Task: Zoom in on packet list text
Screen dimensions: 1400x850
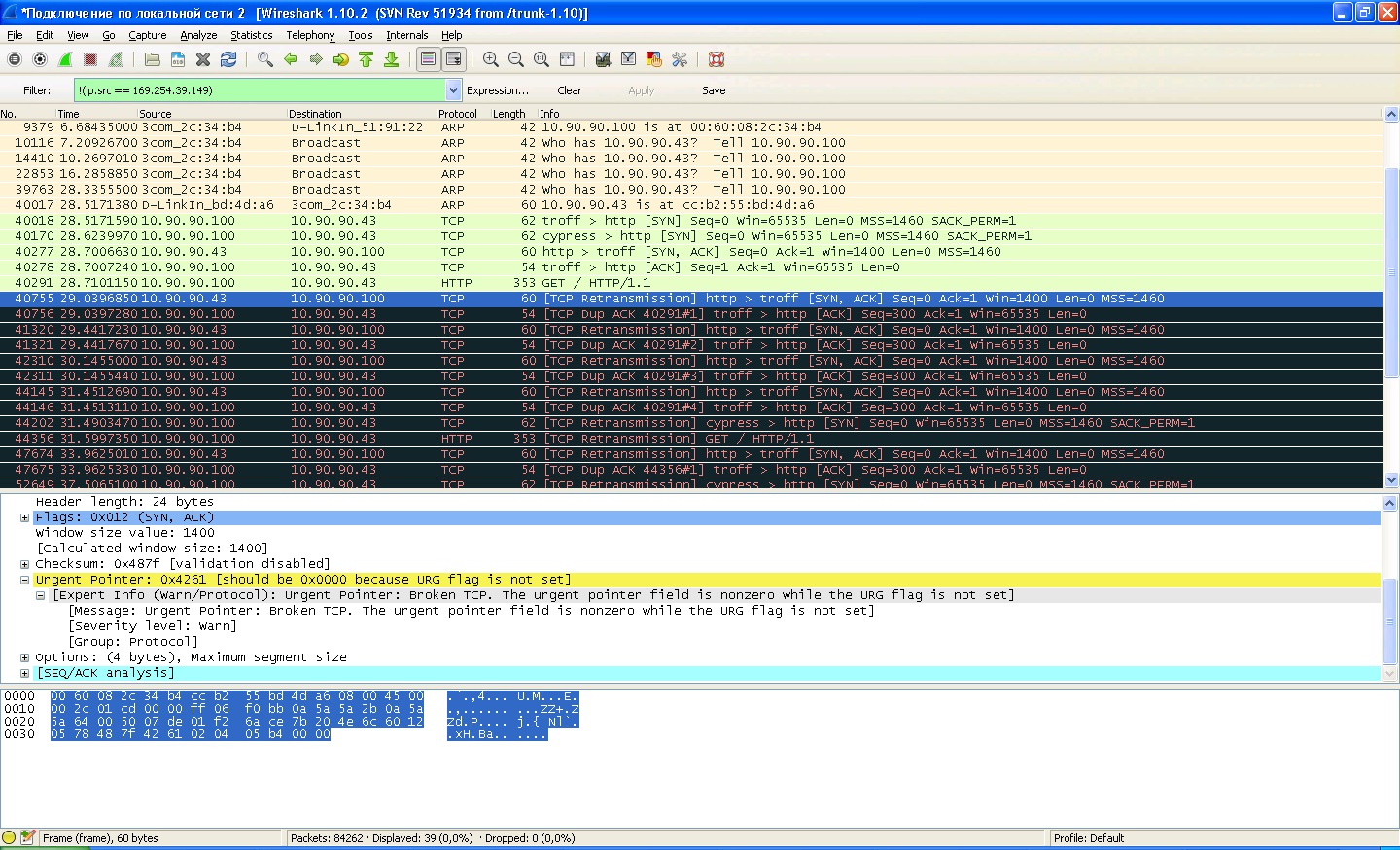Action: coord(491,59)
